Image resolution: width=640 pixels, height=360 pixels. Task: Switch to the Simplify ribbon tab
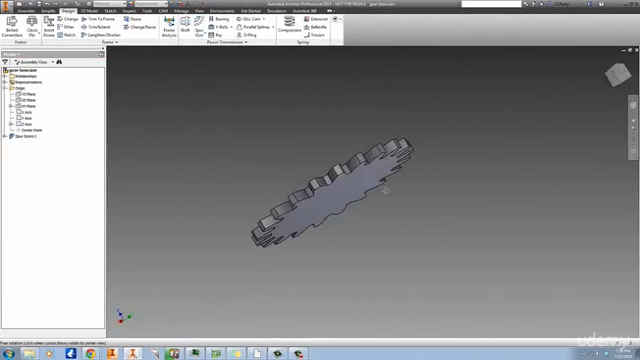tap(48, 11)
